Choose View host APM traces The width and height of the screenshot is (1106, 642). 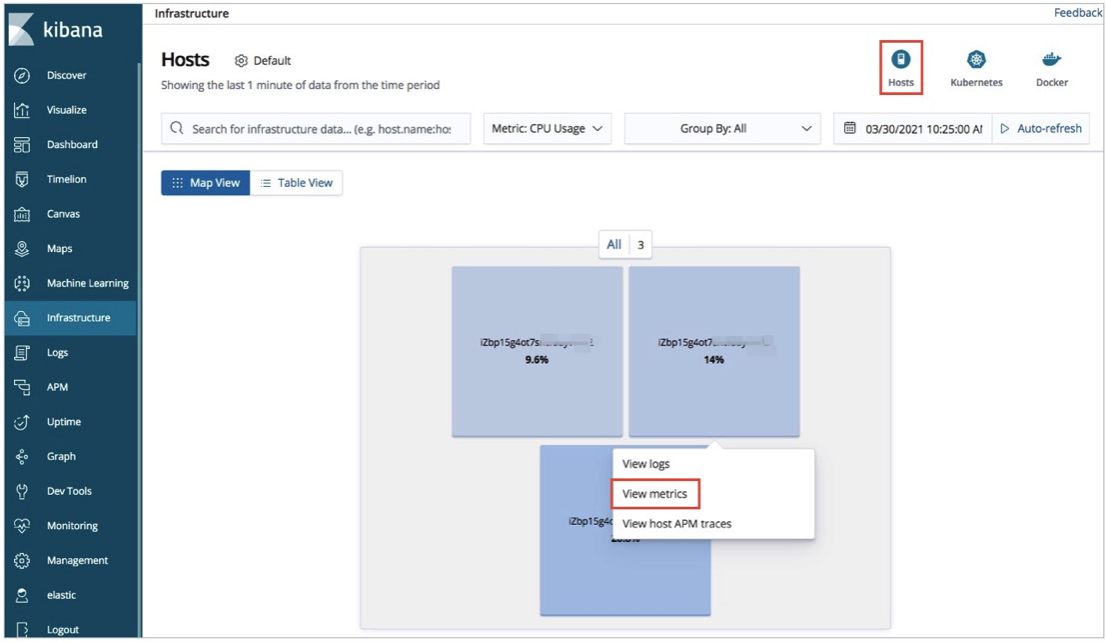click(677, 523)
